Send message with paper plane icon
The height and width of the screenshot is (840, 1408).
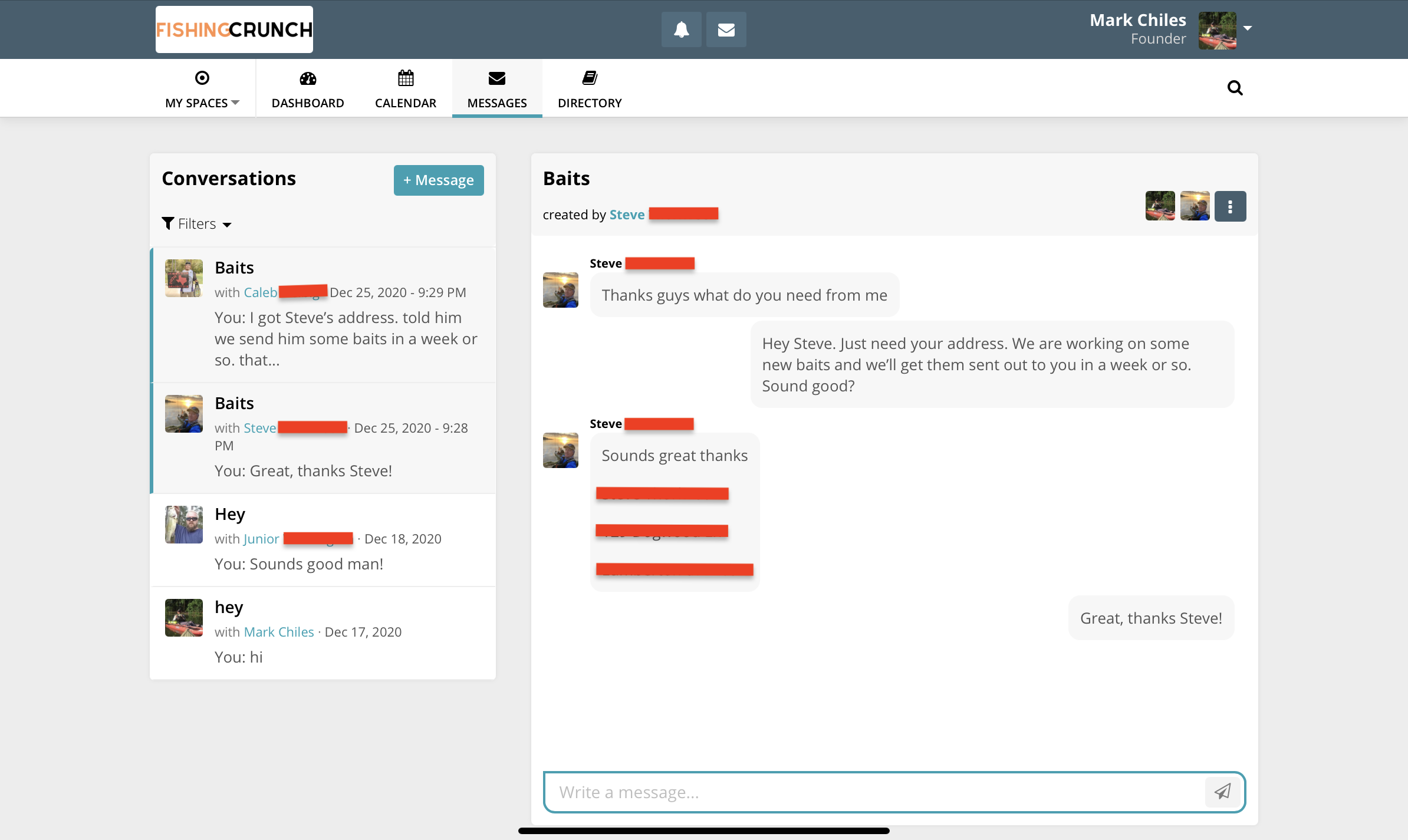point(1222,791)
